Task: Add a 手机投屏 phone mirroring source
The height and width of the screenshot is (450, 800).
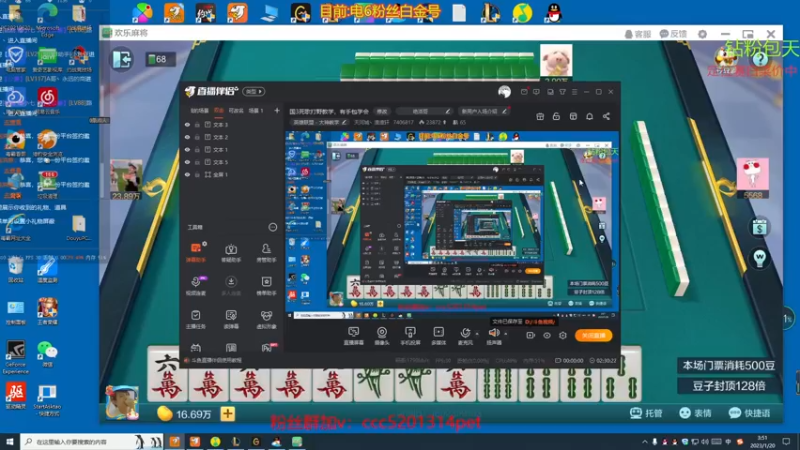Action: (410, 336)
